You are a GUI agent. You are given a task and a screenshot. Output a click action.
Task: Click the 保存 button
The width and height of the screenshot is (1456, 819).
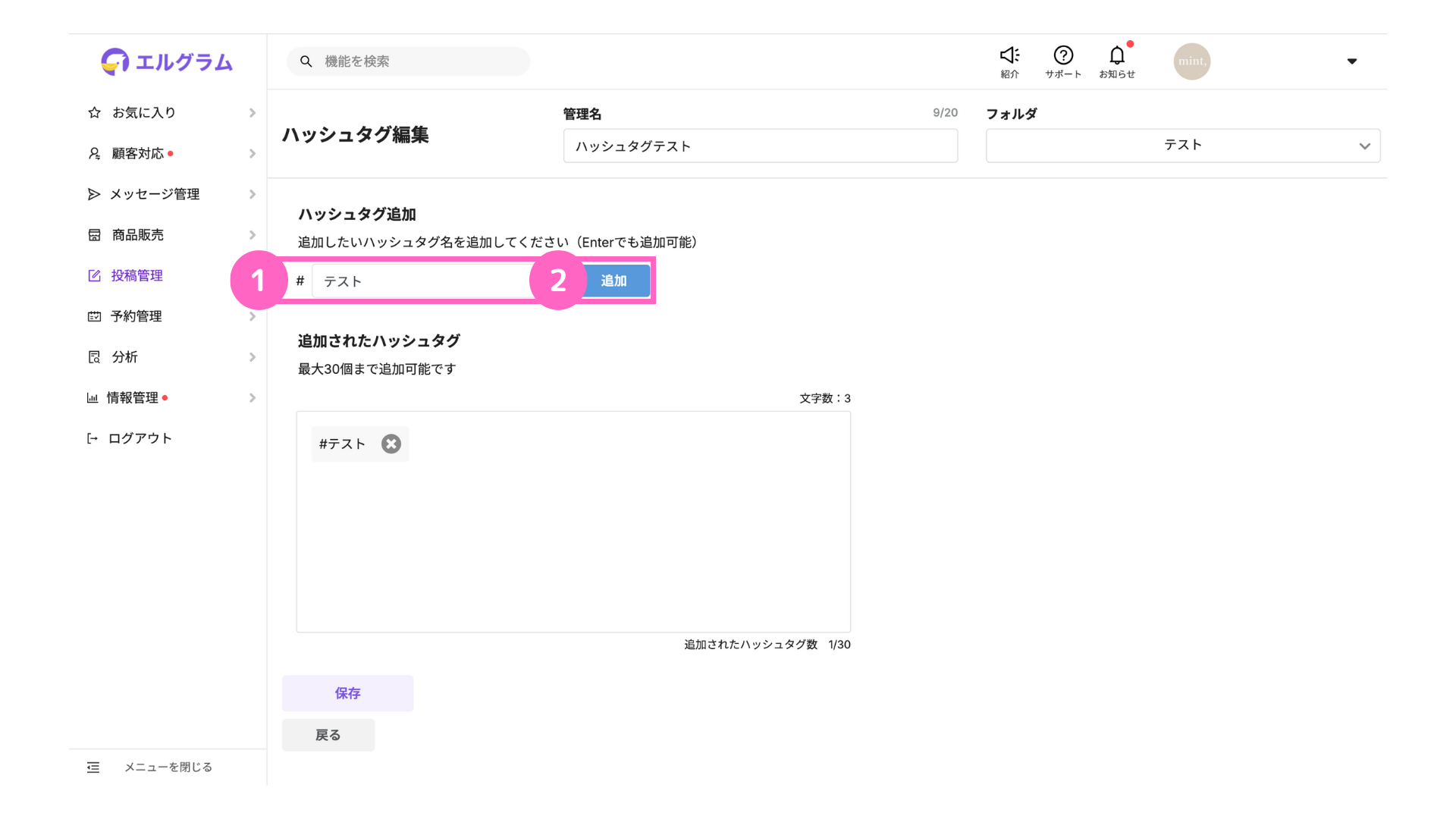[348, 693]
